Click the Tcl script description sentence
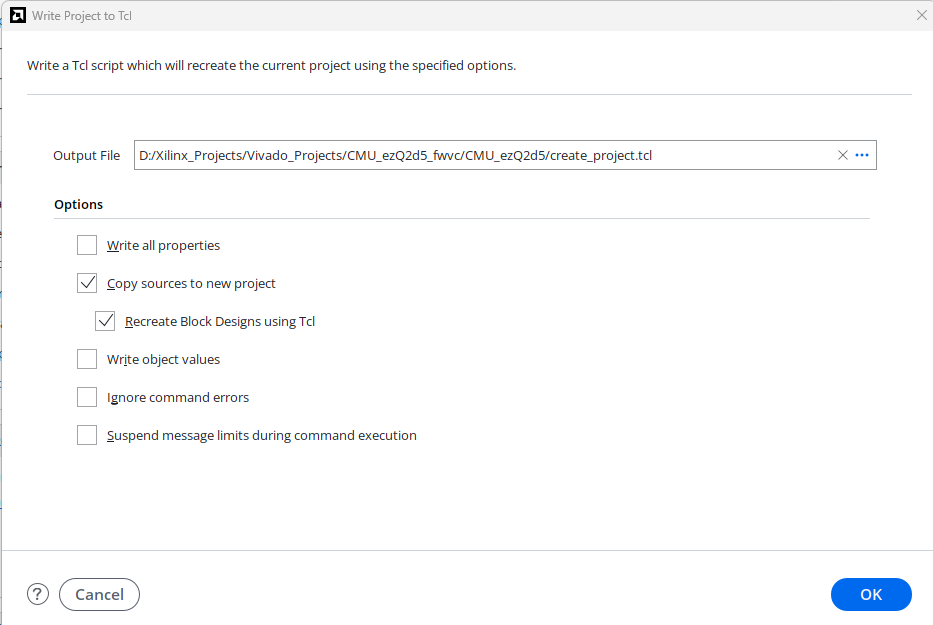The image size is (933, 625). pos(271,65)
